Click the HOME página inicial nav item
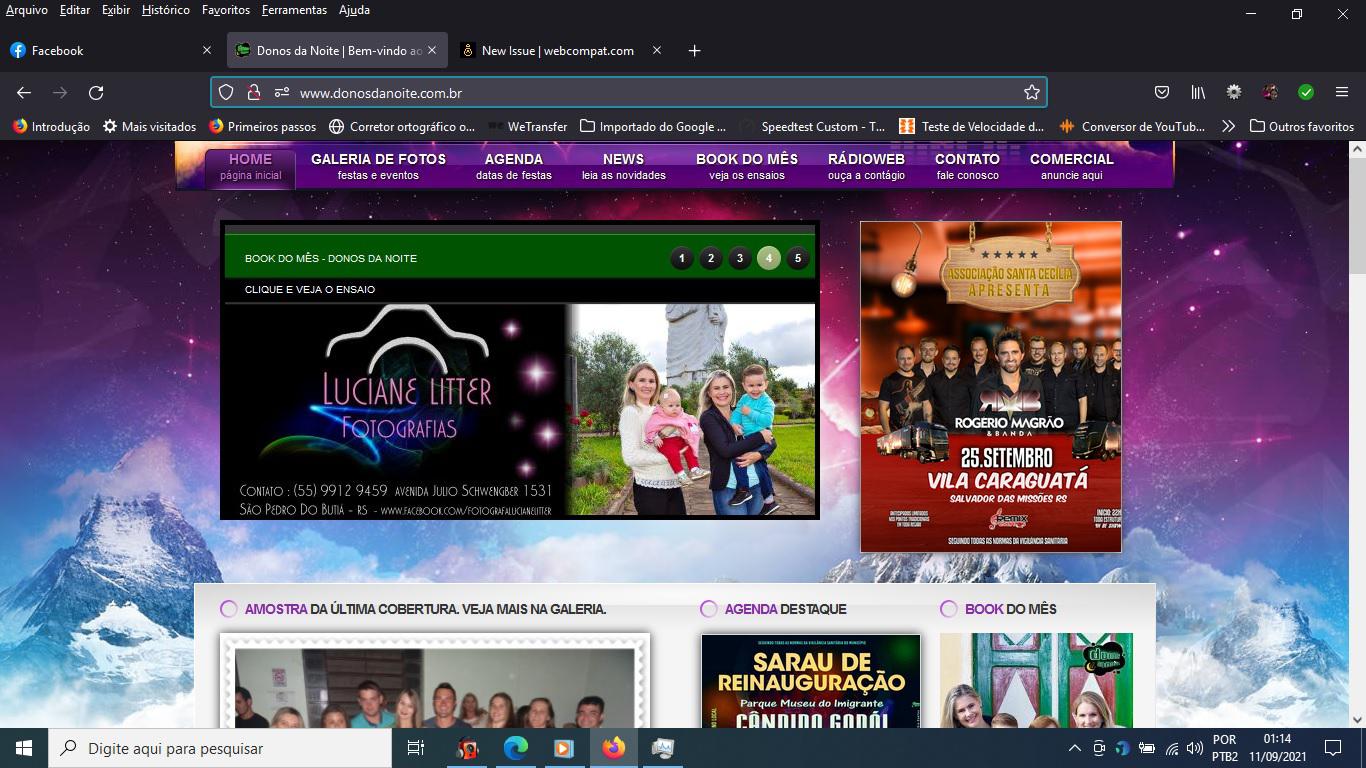The image size is (1366, 768). (x=250, y=167)
